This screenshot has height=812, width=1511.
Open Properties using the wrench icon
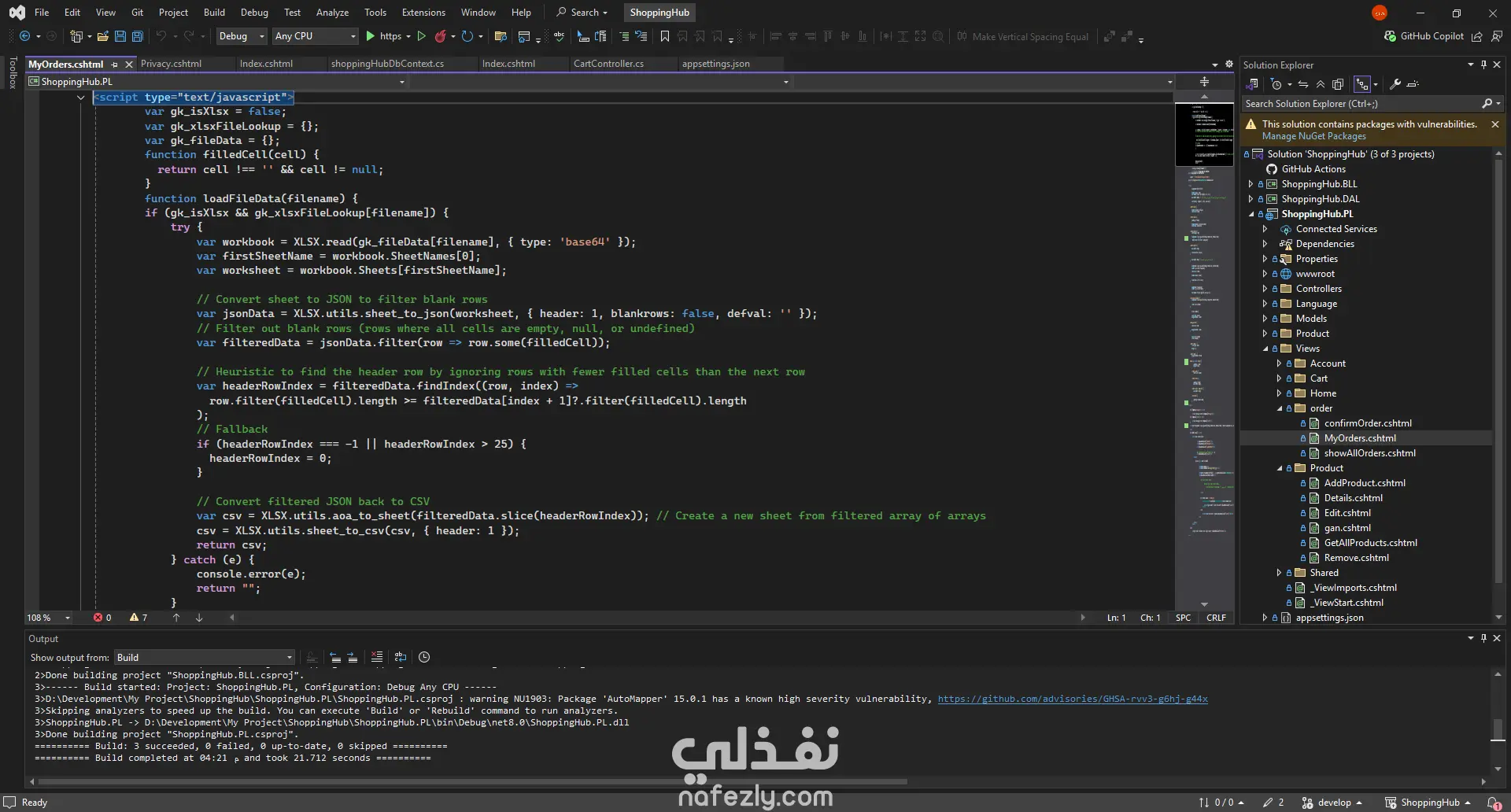coord(1395,84)
